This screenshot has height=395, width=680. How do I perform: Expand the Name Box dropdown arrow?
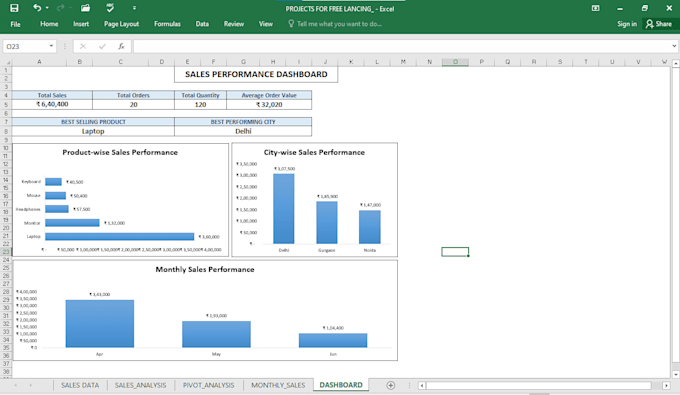(51, 46)
